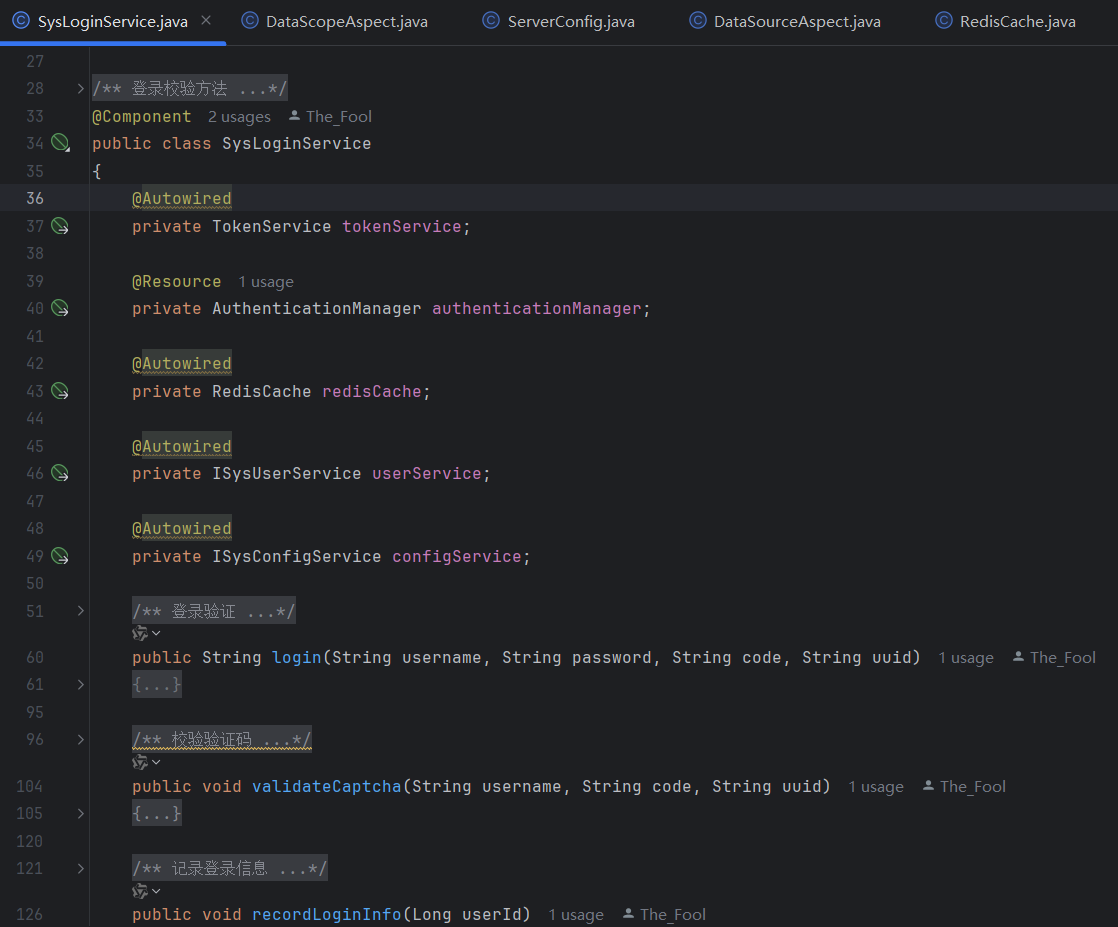Screen dimensions: 1118x927
Task: Open the dropdown arrow beside the validateCaptcha AI icon
Action: tap(156, 762)
